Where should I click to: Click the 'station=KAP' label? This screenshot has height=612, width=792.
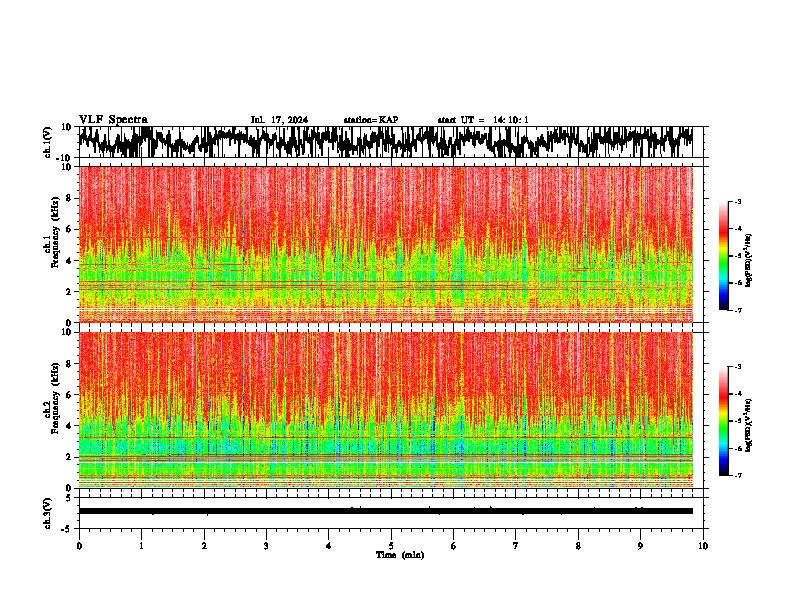click(x=371, y=120)
